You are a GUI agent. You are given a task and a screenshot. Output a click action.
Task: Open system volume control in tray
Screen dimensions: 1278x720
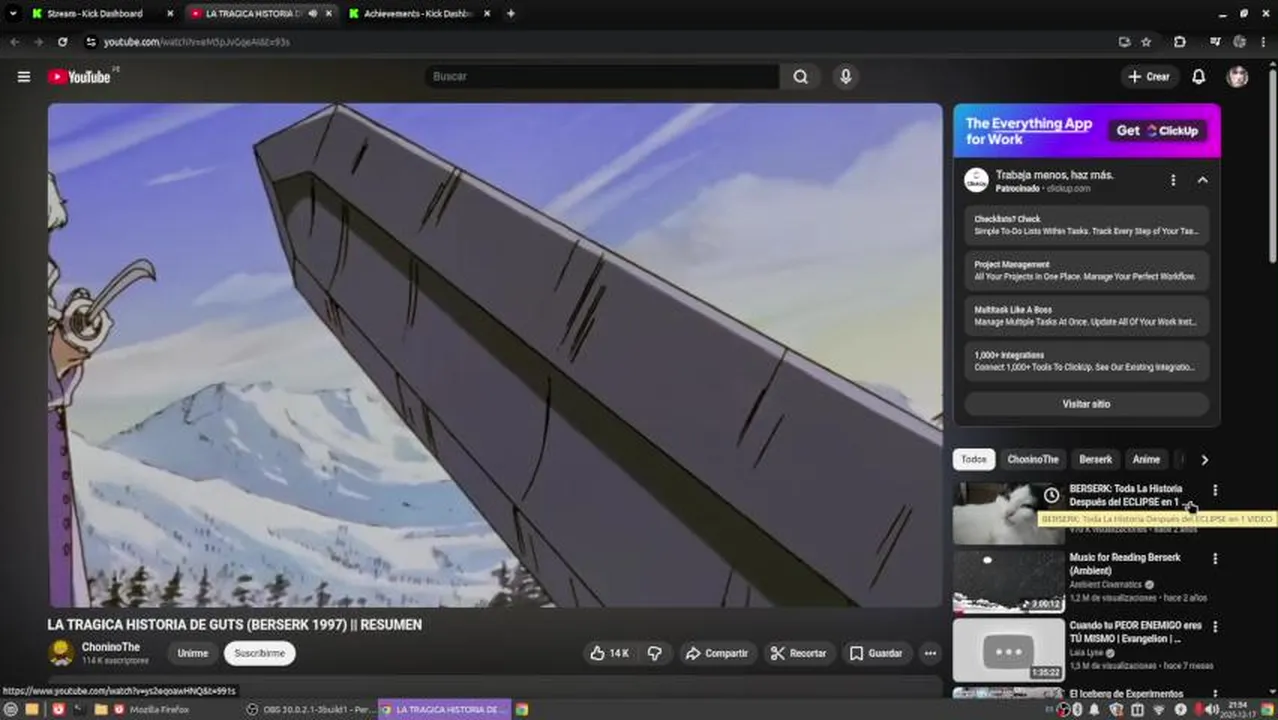[1211, 709]
